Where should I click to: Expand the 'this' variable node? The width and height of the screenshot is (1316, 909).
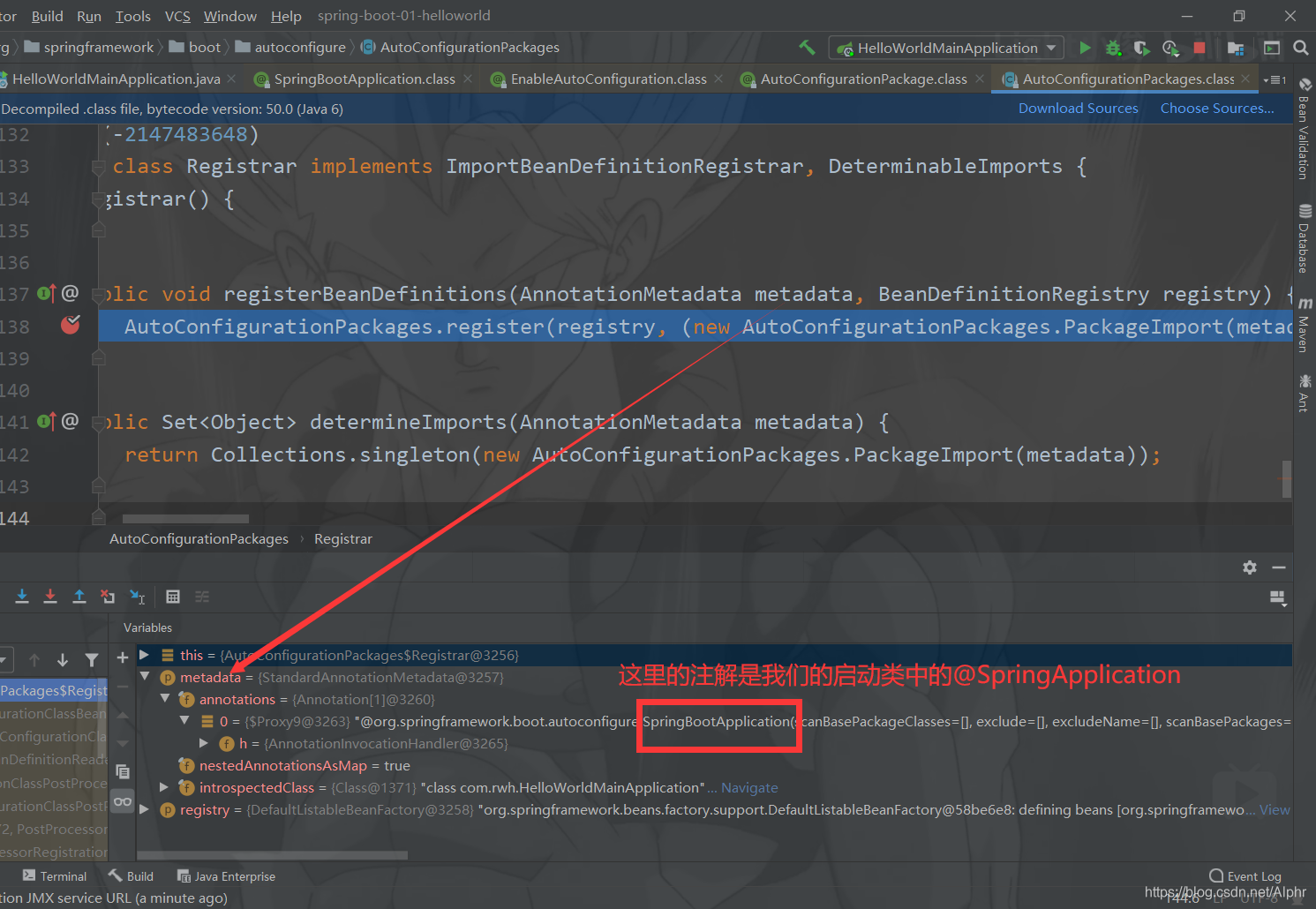pos(145,655)
